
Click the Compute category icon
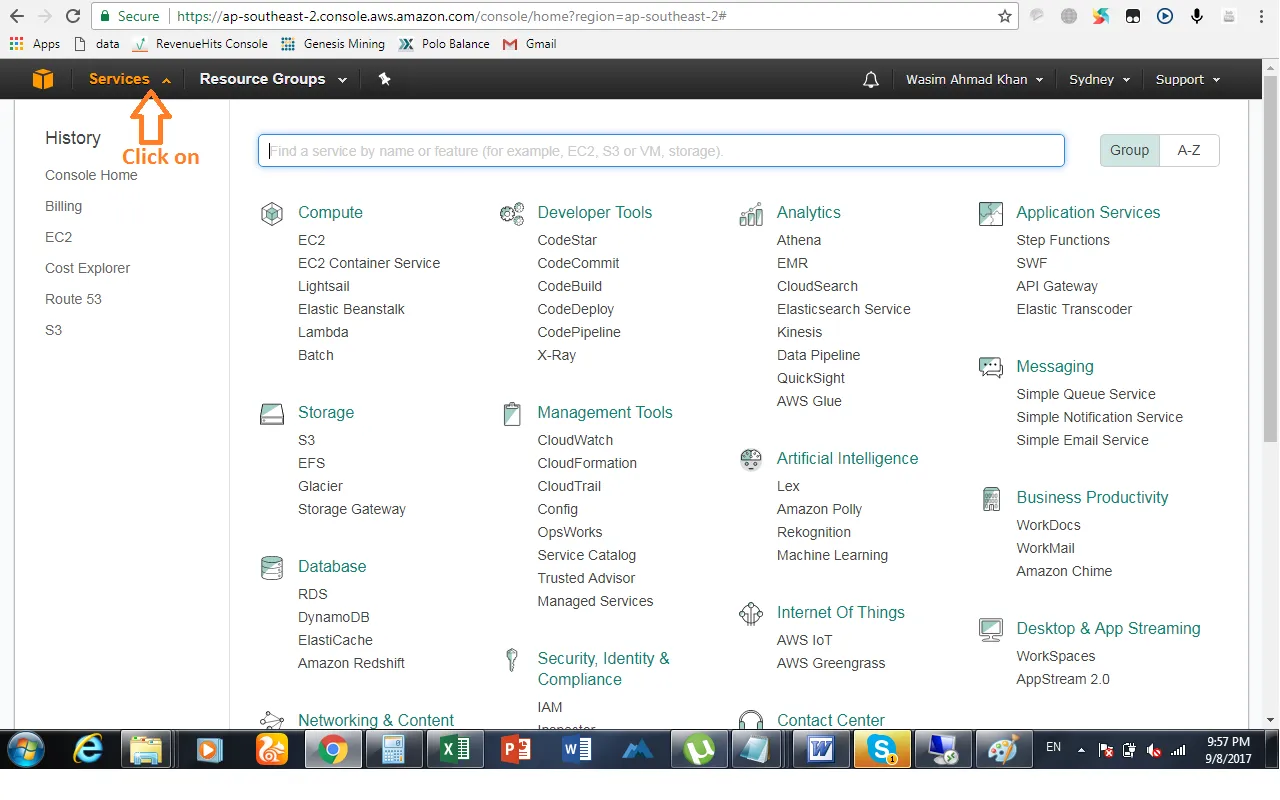click(271, 213)
